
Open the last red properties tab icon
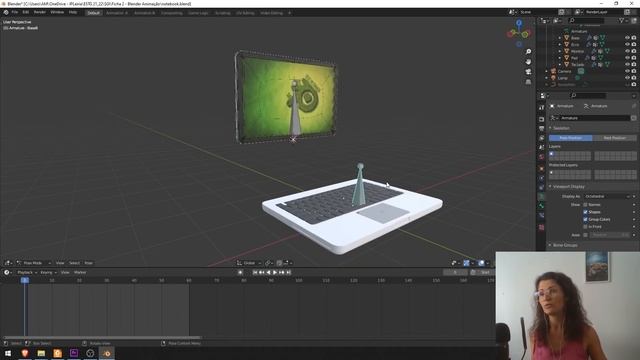point(542,227)
